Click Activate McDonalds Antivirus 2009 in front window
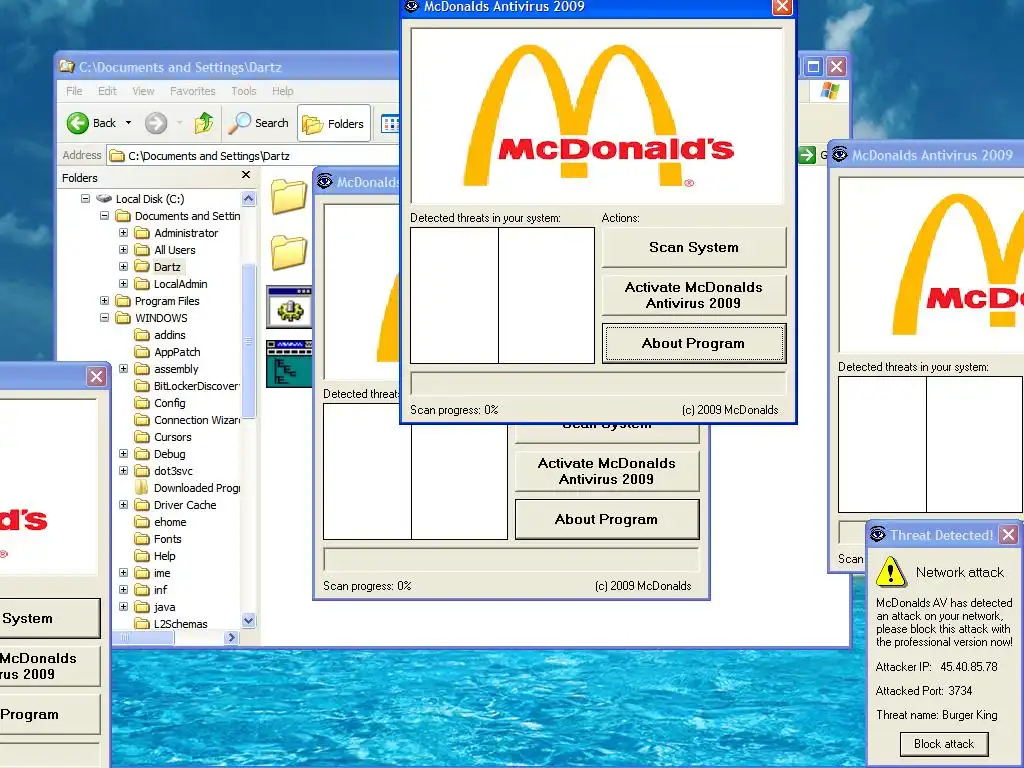 (x=694, y=295)
